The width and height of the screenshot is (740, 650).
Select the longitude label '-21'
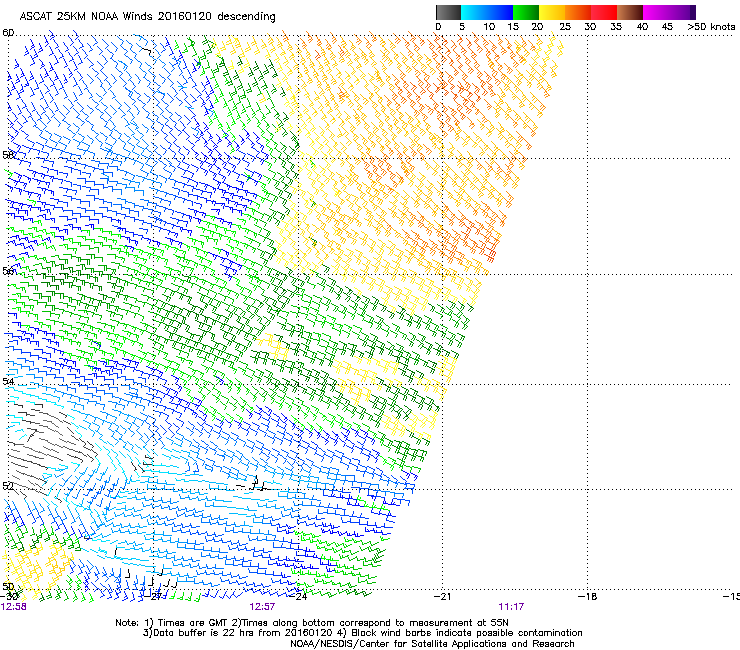(x=442, y=596)
